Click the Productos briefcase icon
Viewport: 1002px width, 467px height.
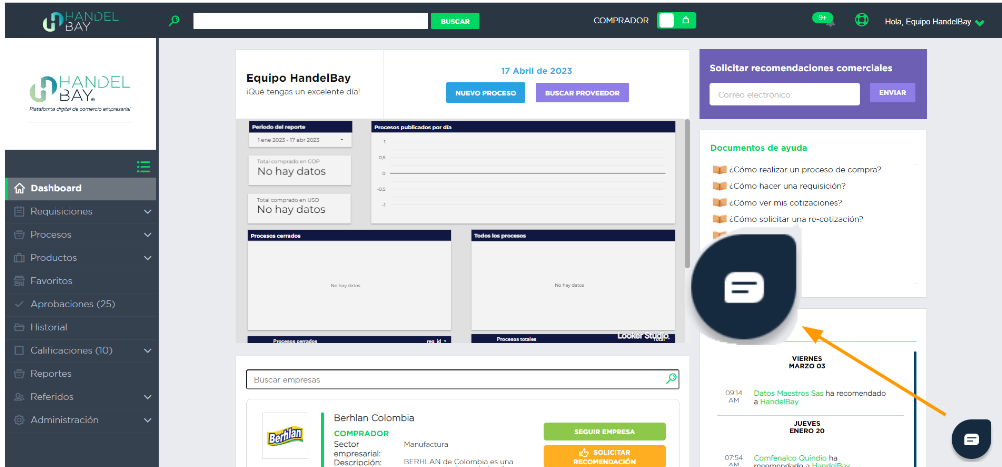tap(19, 258)
